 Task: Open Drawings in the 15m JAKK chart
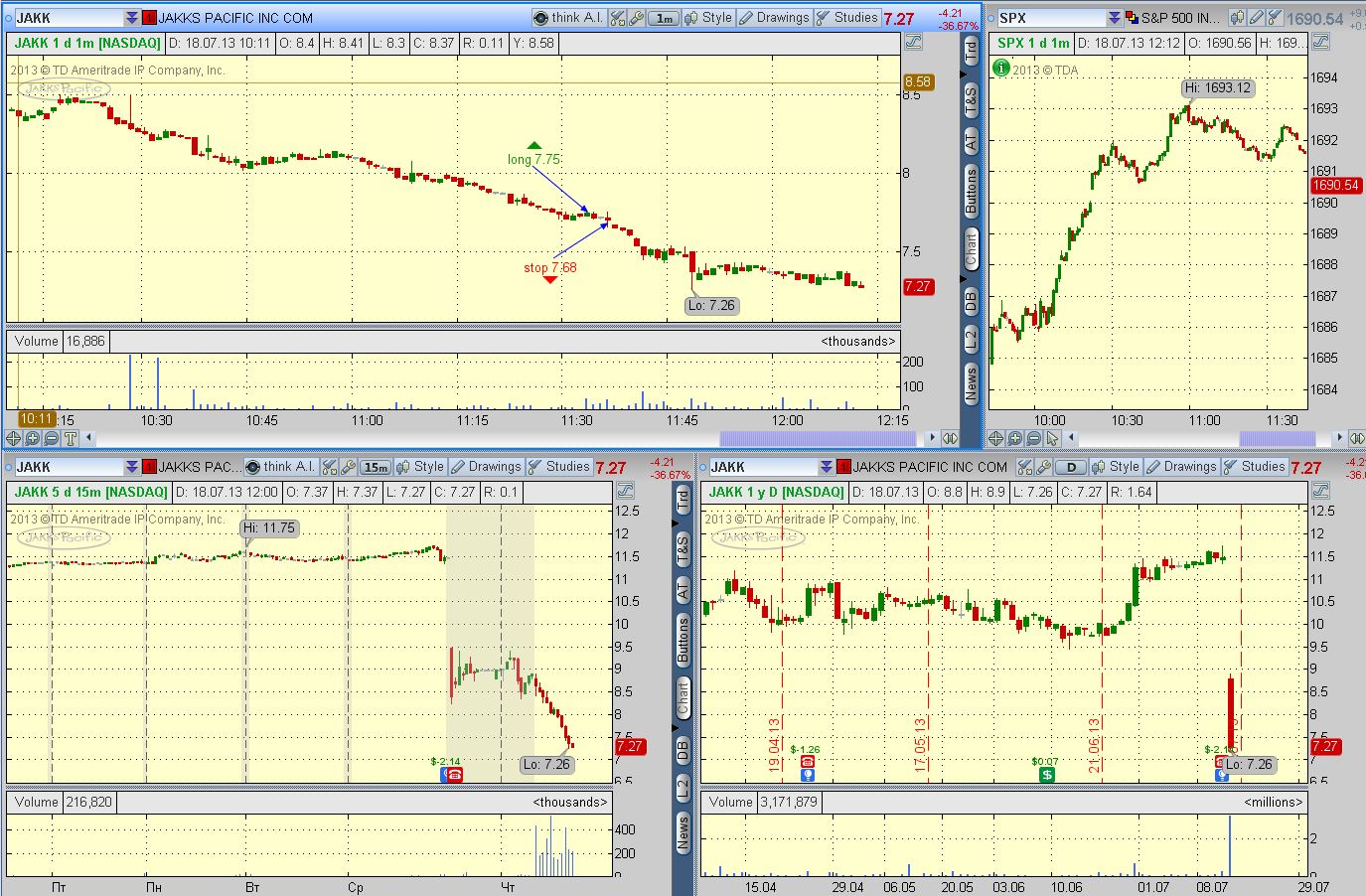click(485, 467)
